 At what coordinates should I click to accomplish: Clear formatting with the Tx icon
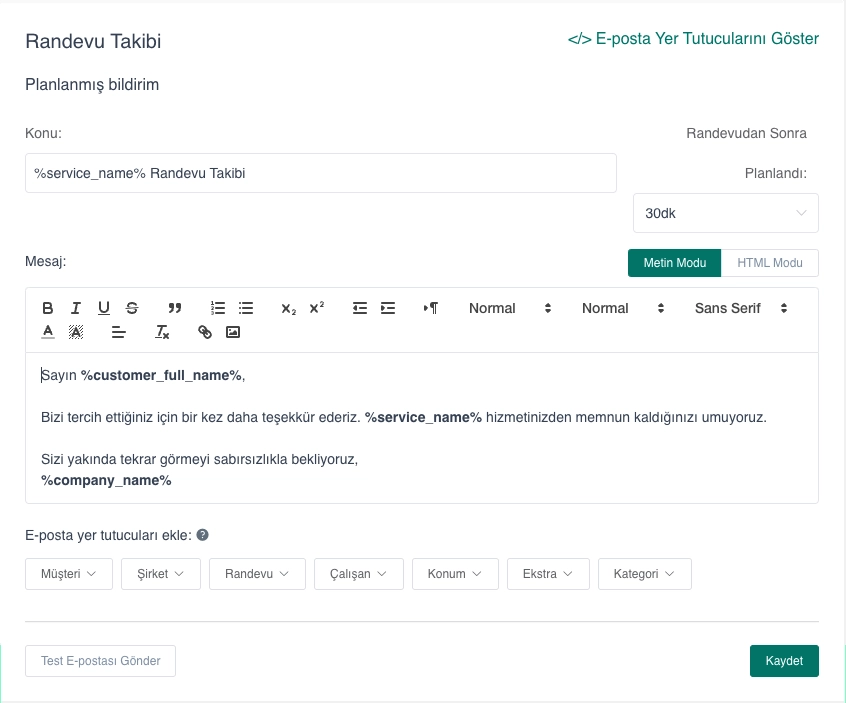[x=162, y=332]
